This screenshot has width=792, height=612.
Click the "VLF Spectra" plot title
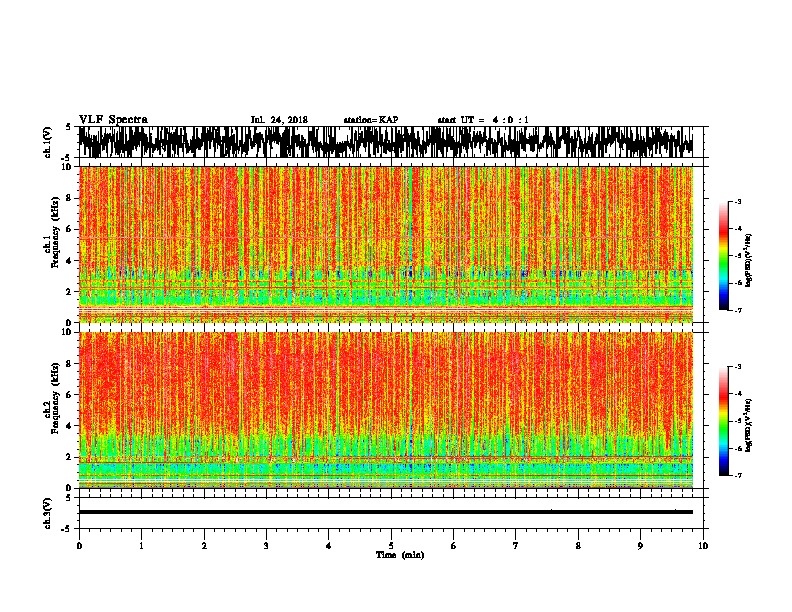pos(113,120)
